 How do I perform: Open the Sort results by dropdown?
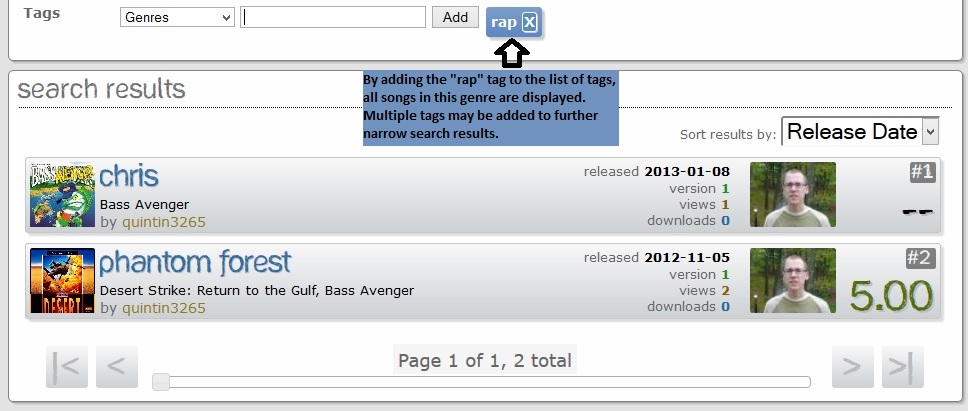[x=860, y=131]
